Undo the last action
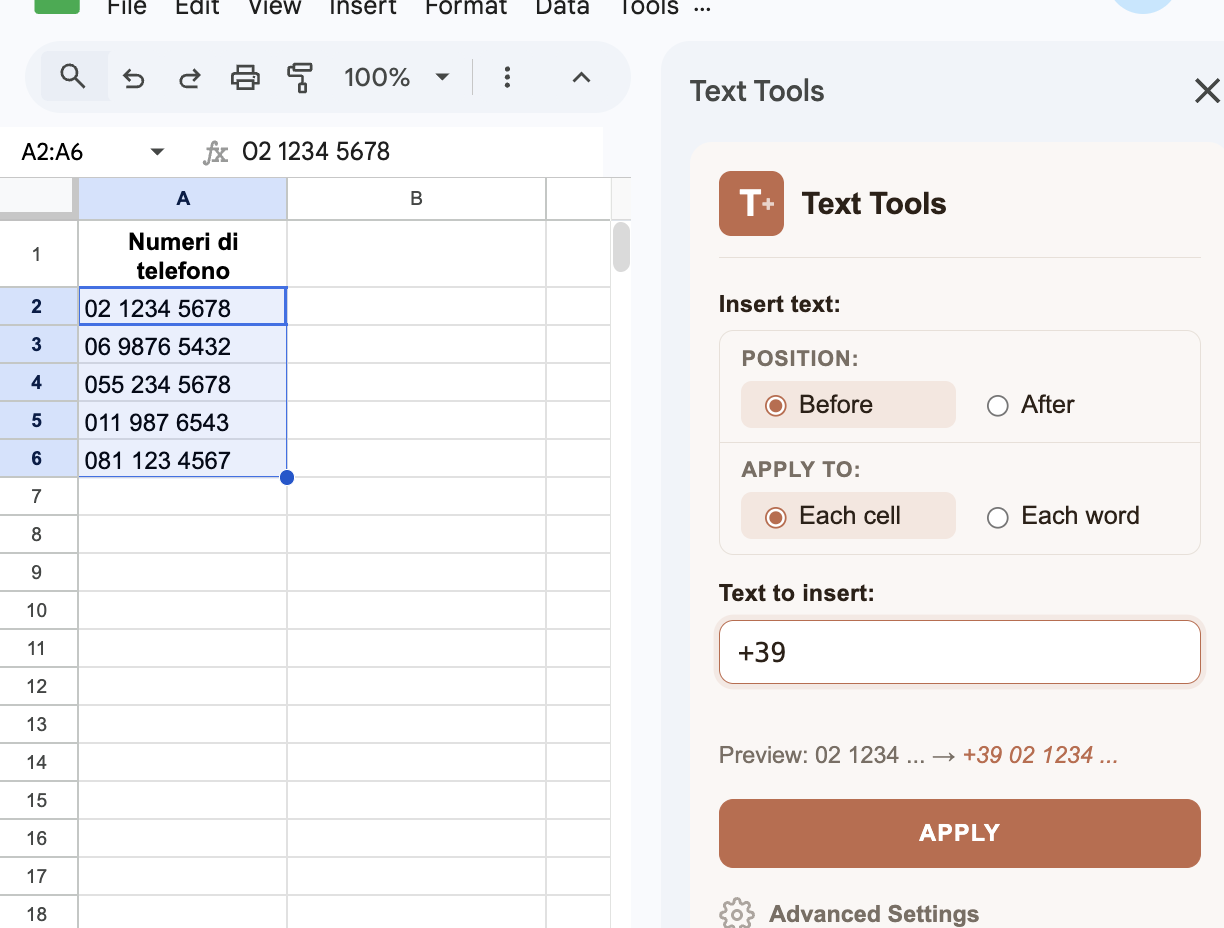The width and height of the screenshot is (1224, 928). [x=134, y=77]
